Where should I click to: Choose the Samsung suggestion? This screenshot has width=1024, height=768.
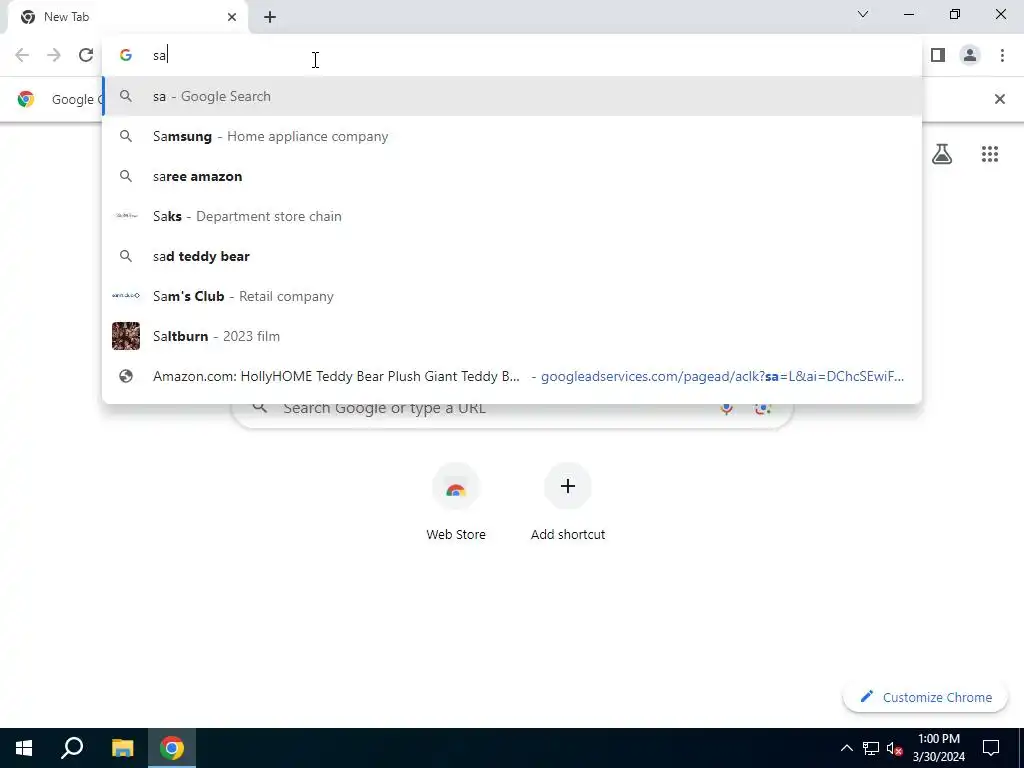coord(512,136)
